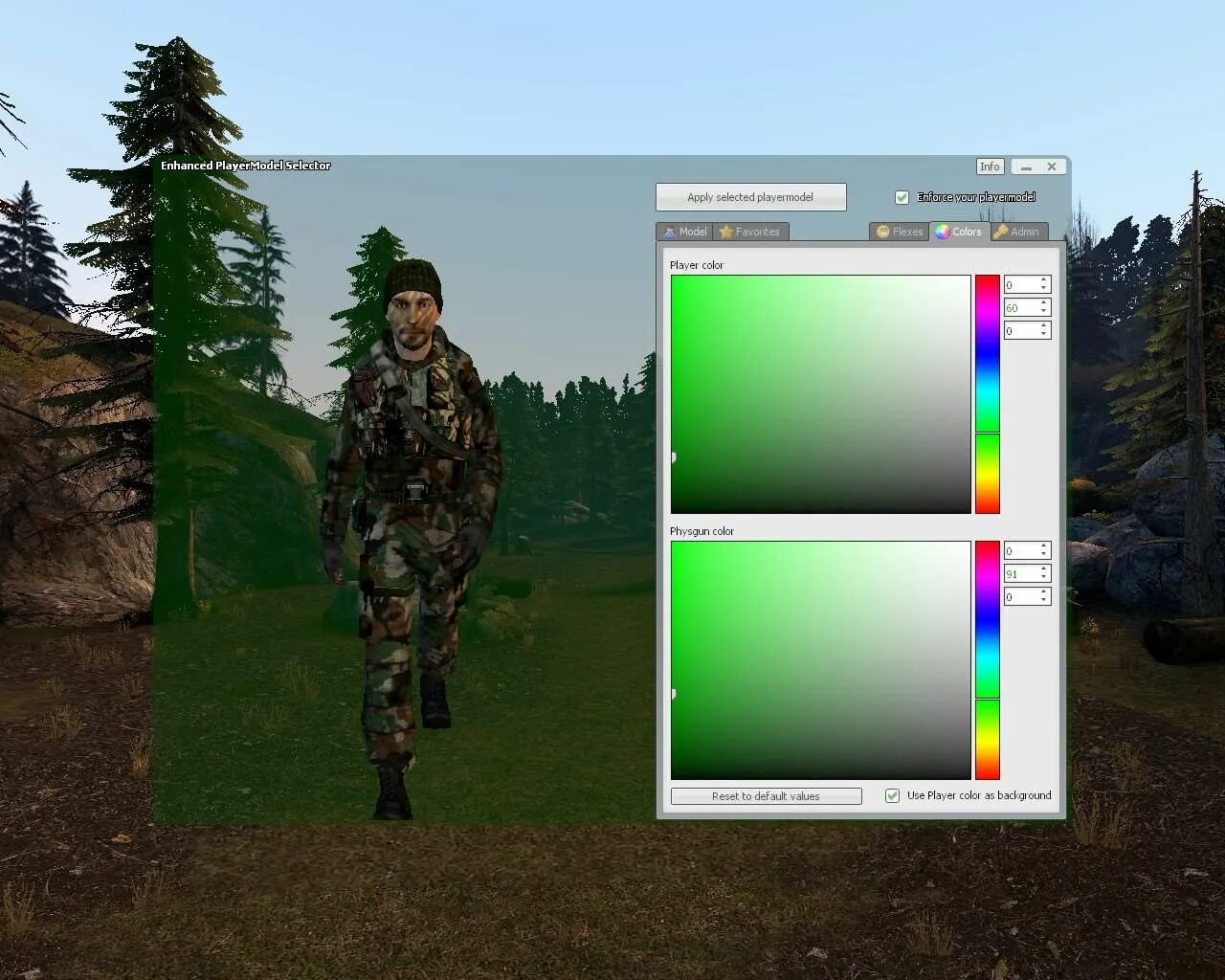
Task: Close the Enhanced PlayerModel Selector window
Action: tap(1052, 167)
